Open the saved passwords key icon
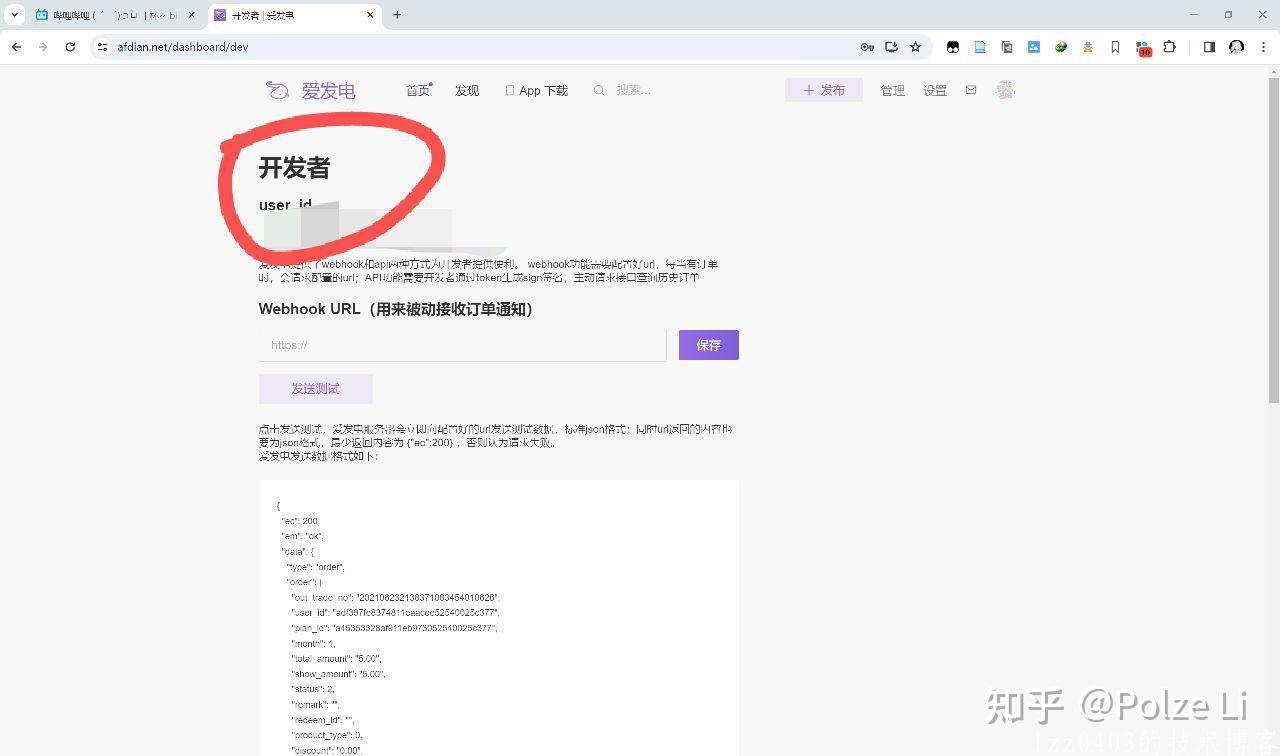Image resolution: width=1280 pixels, height=756 pixels. click(867, 47)
